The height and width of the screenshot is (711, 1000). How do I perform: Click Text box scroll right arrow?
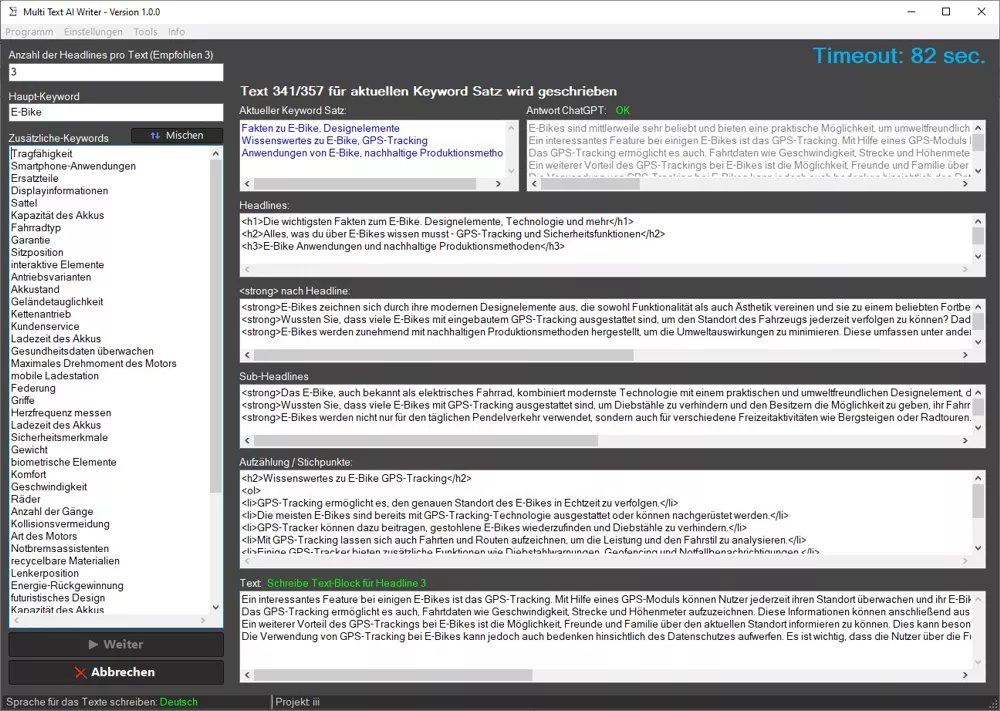965,675
